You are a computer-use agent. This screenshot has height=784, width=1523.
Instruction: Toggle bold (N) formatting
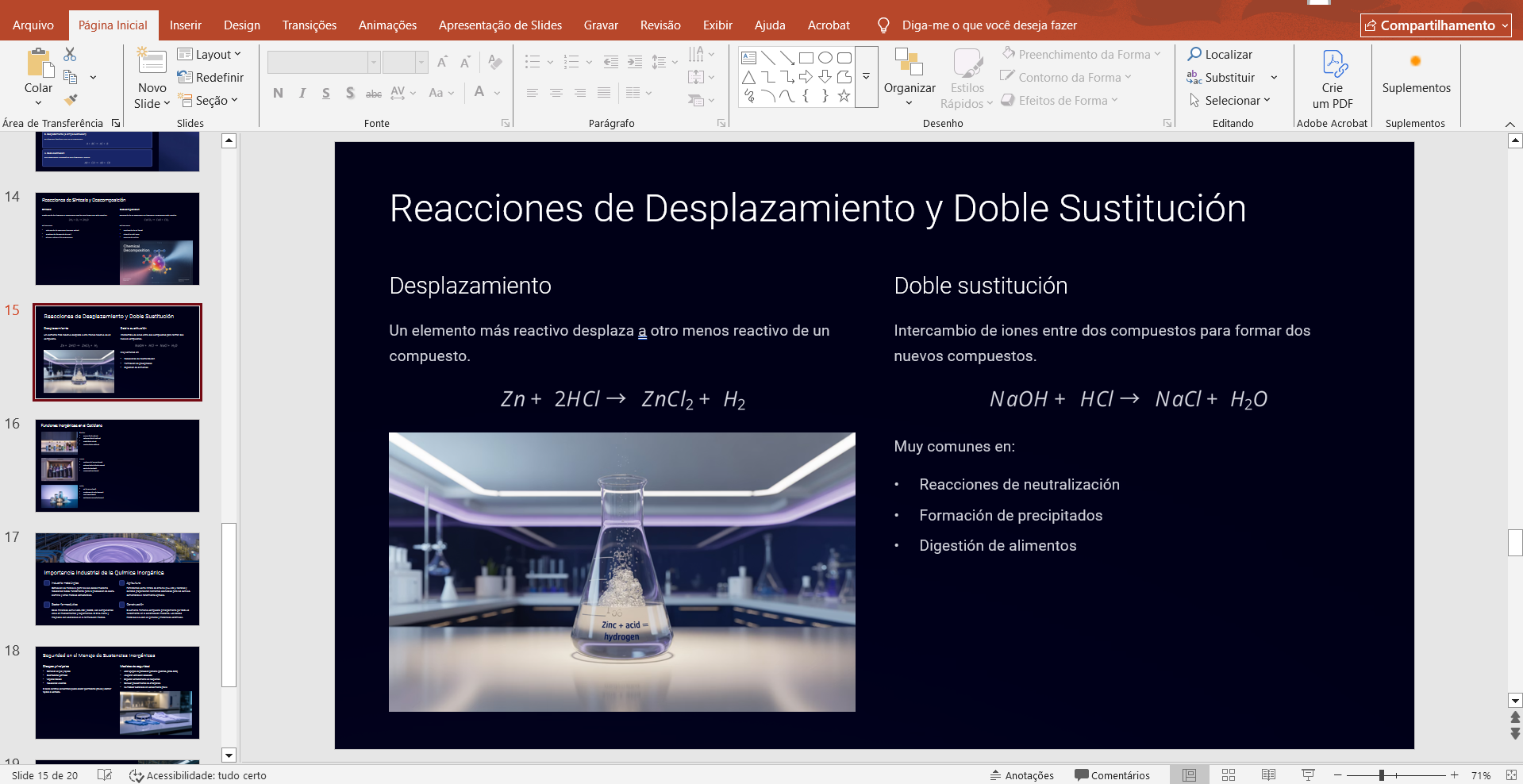pyautogui.click(x=278, y=93)
